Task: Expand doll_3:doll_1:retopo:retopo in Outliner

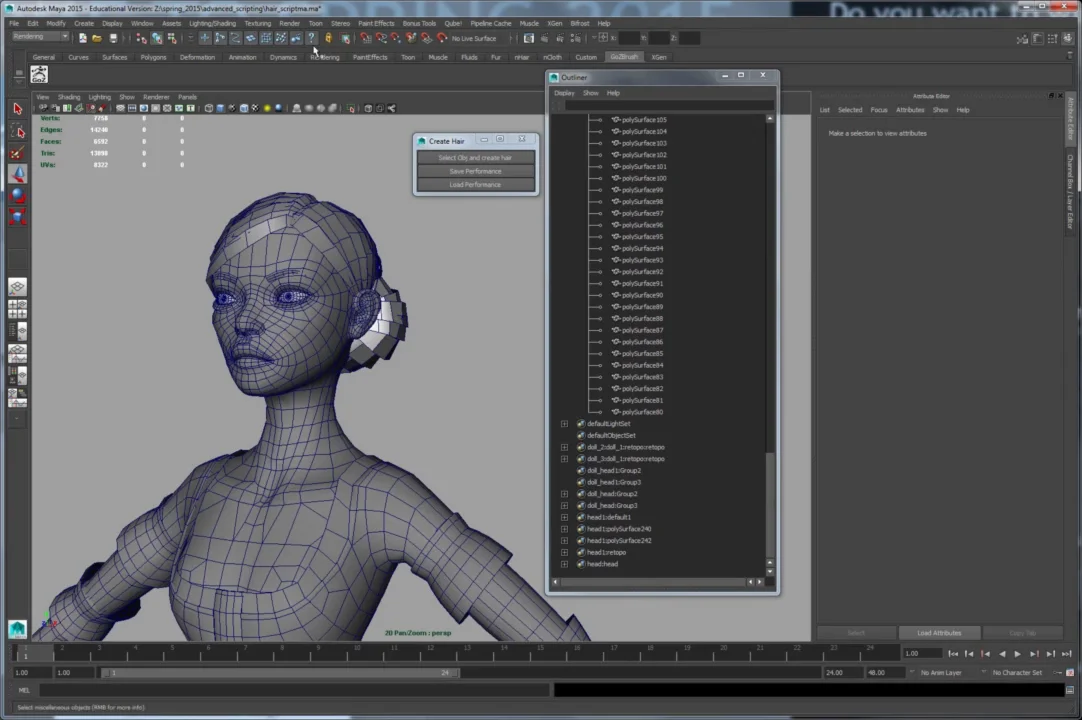Action: click(x=564, y=459)
